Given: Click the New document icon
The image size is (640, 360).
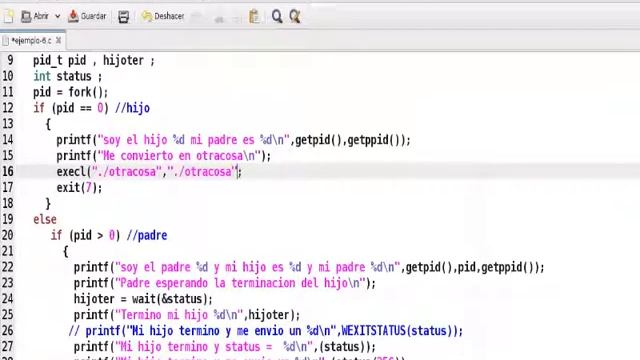Looking at the screenshot, I should (x=9, y=16).
